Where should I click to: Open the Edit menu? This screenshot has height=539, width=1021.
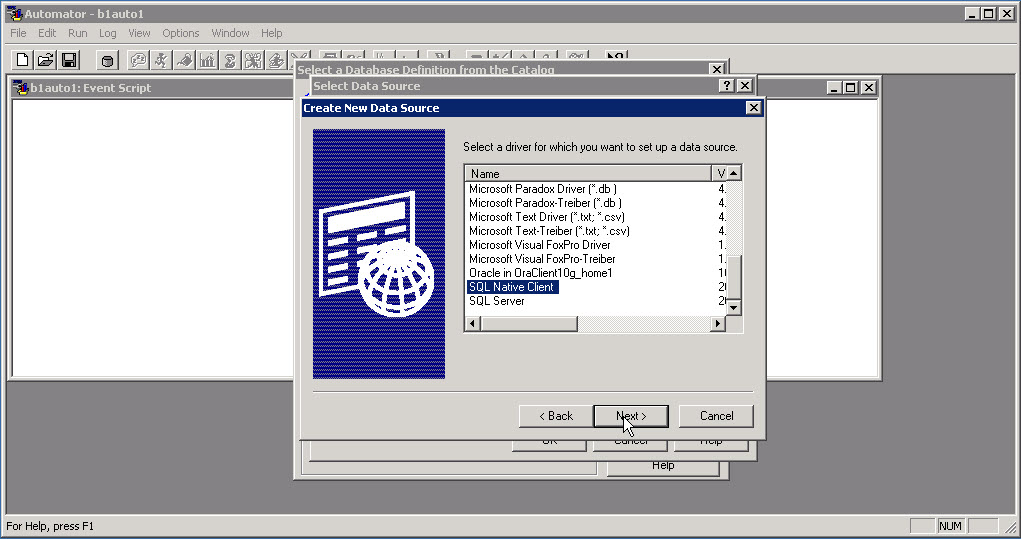47,33
